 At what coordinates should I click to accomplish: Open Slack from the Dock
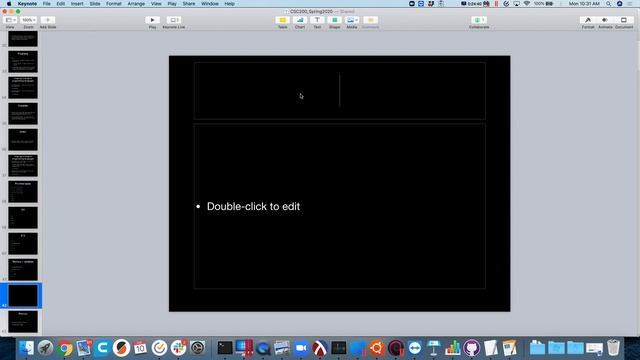point(178,348)
